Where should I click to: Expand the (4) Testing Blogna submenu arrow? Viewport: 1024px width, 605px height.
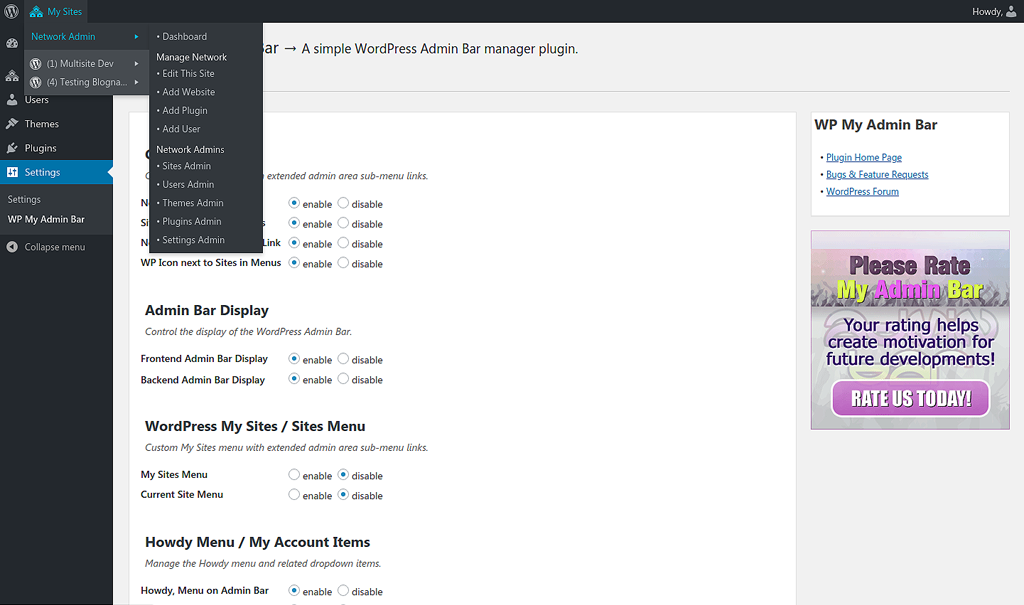pyautogui.click(x=136, y=82)
